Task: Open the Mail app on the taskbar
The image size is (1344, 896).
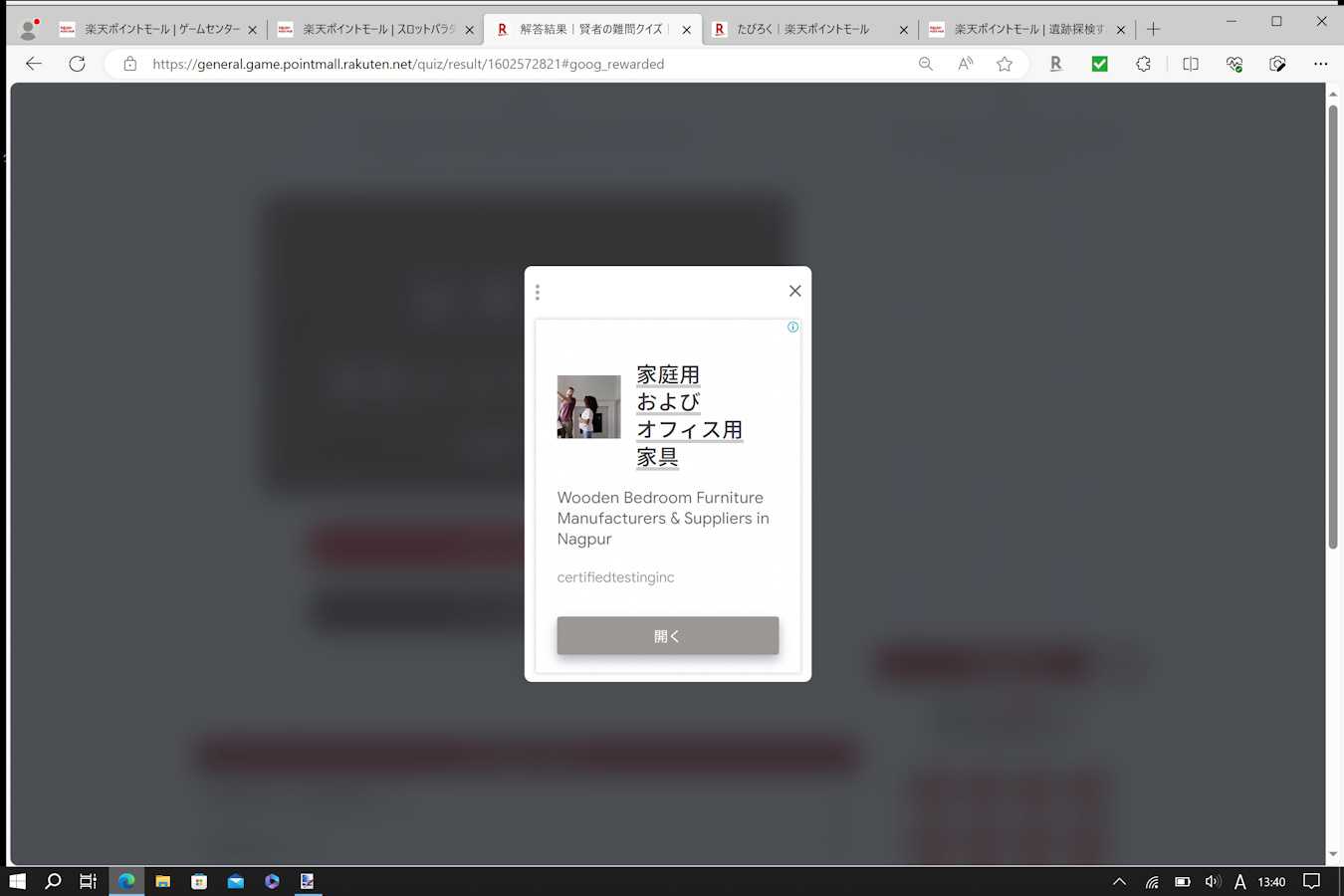Action: (x=236, y=881)
